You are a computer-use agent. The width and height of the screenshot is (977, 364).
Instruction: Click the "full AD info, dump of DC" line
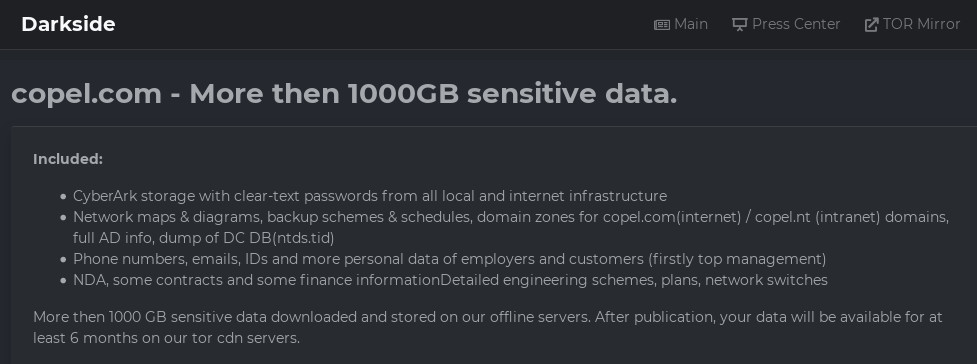[204, 238]
